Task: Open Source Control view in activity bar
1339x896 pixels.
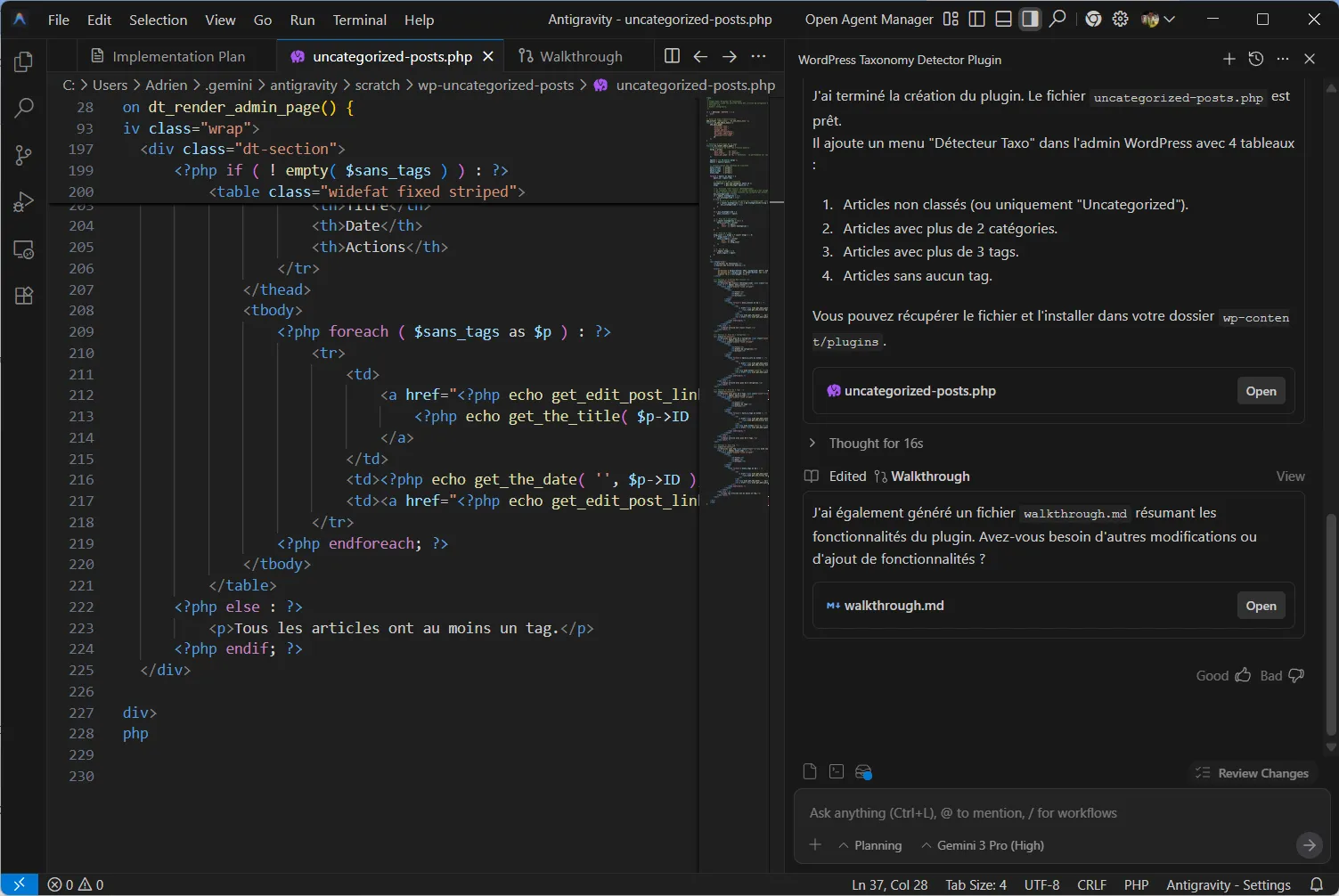Action: point(24,155)
